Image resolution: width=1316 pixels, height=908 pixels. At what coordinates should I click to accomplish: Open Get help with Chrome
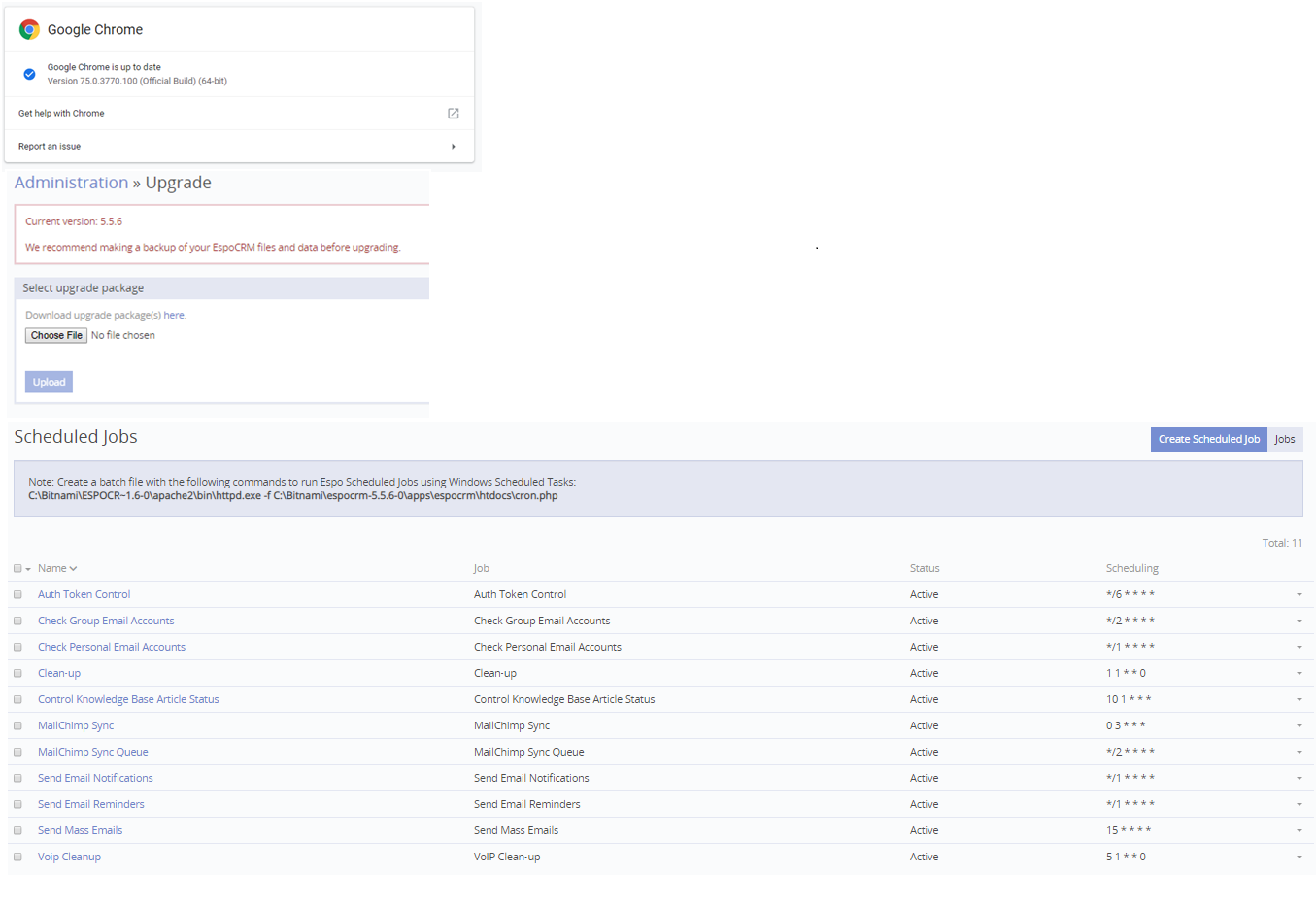(x=61, y=114)
